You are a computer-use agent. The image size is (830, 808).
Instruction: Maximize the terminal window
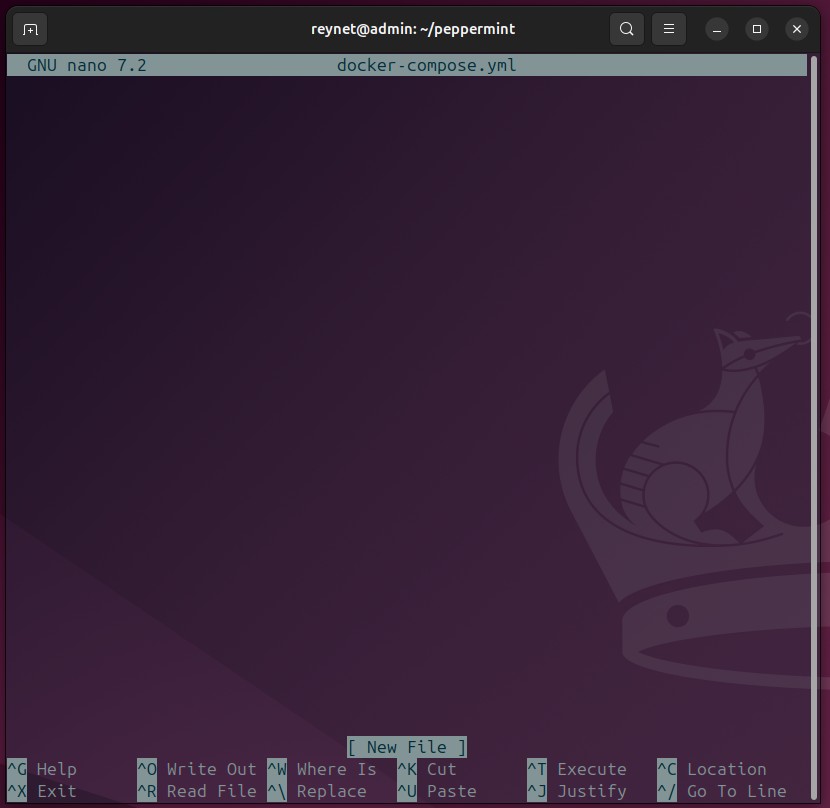tap(757, 29)
